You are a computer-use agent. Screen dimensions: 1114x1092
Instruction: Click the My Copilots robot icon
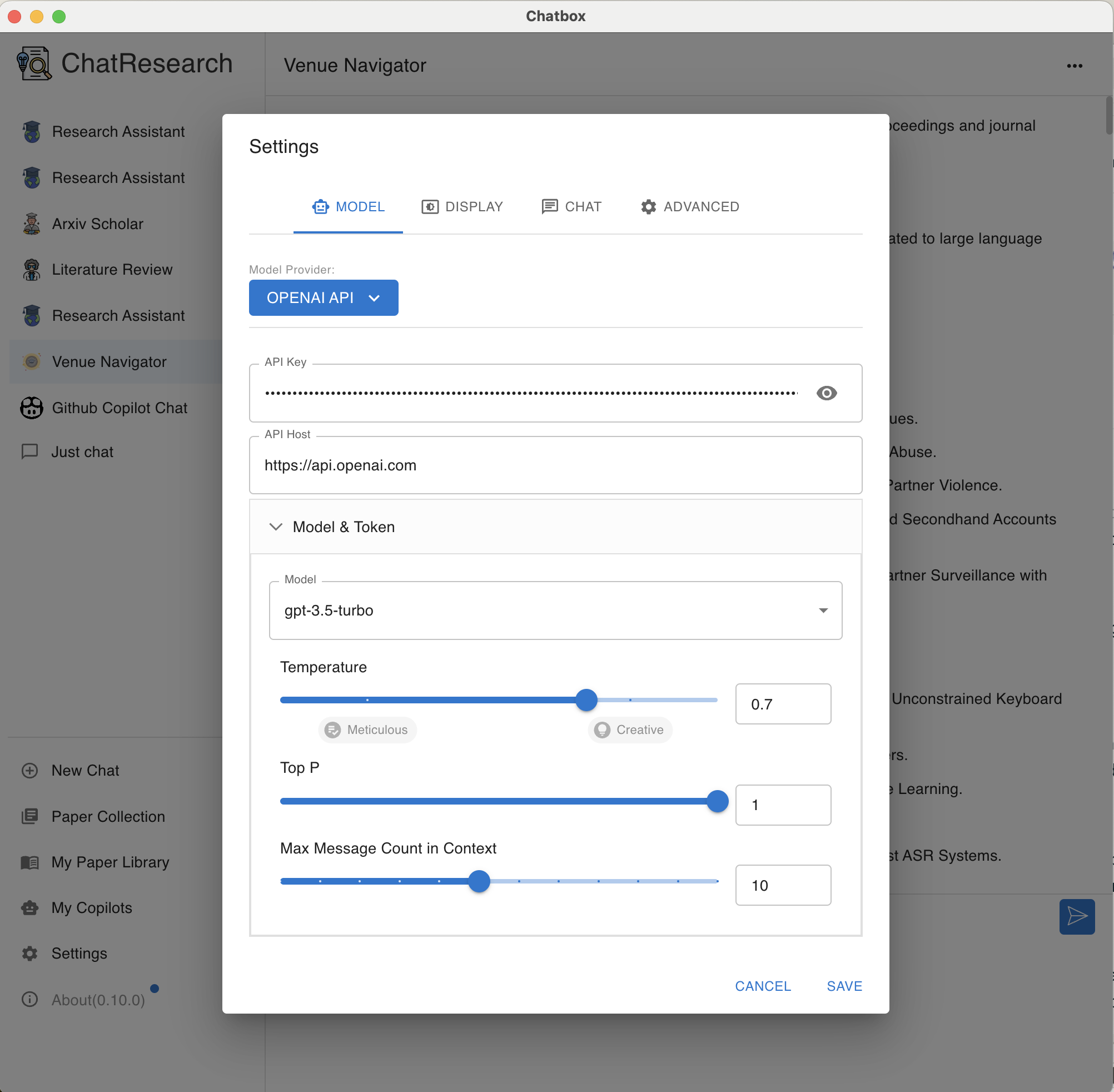click(x=30, y=908)
